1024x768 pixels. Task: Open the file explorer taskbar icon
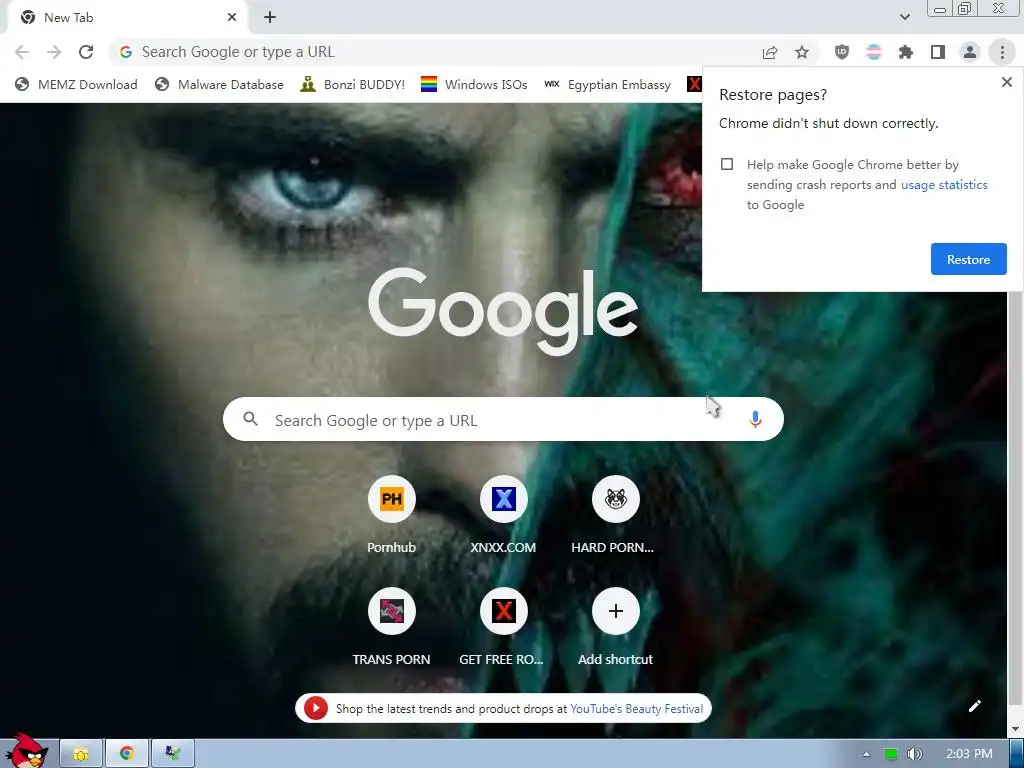click(81, 754)
